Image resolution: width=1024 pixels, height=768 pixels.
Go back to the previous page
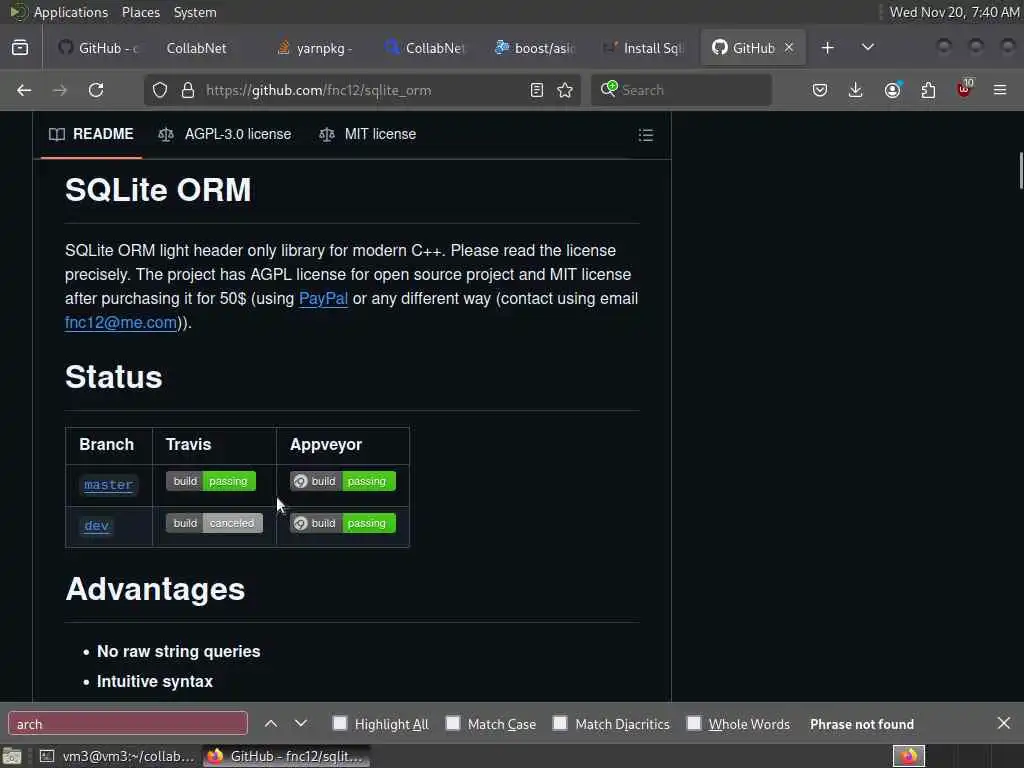coord(24,90)
